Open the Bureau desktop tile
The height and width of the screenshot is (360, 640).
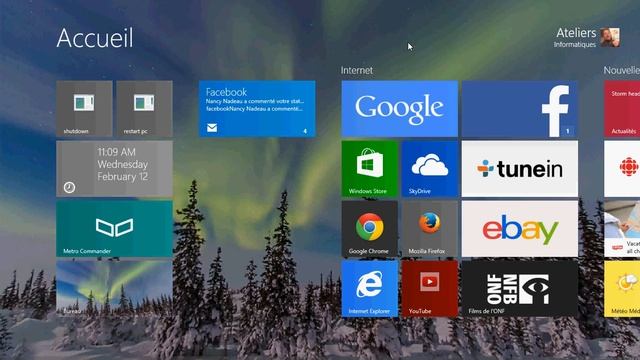[x=114, y=289]
